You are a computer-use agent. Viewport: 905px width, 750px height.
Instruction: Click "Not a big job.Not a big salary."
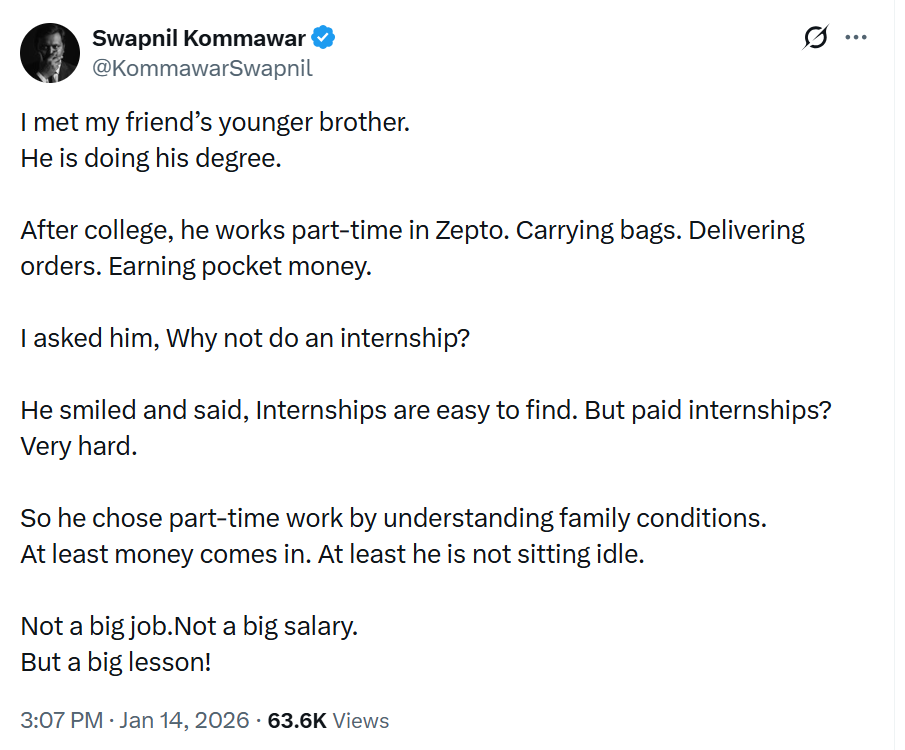189,627
